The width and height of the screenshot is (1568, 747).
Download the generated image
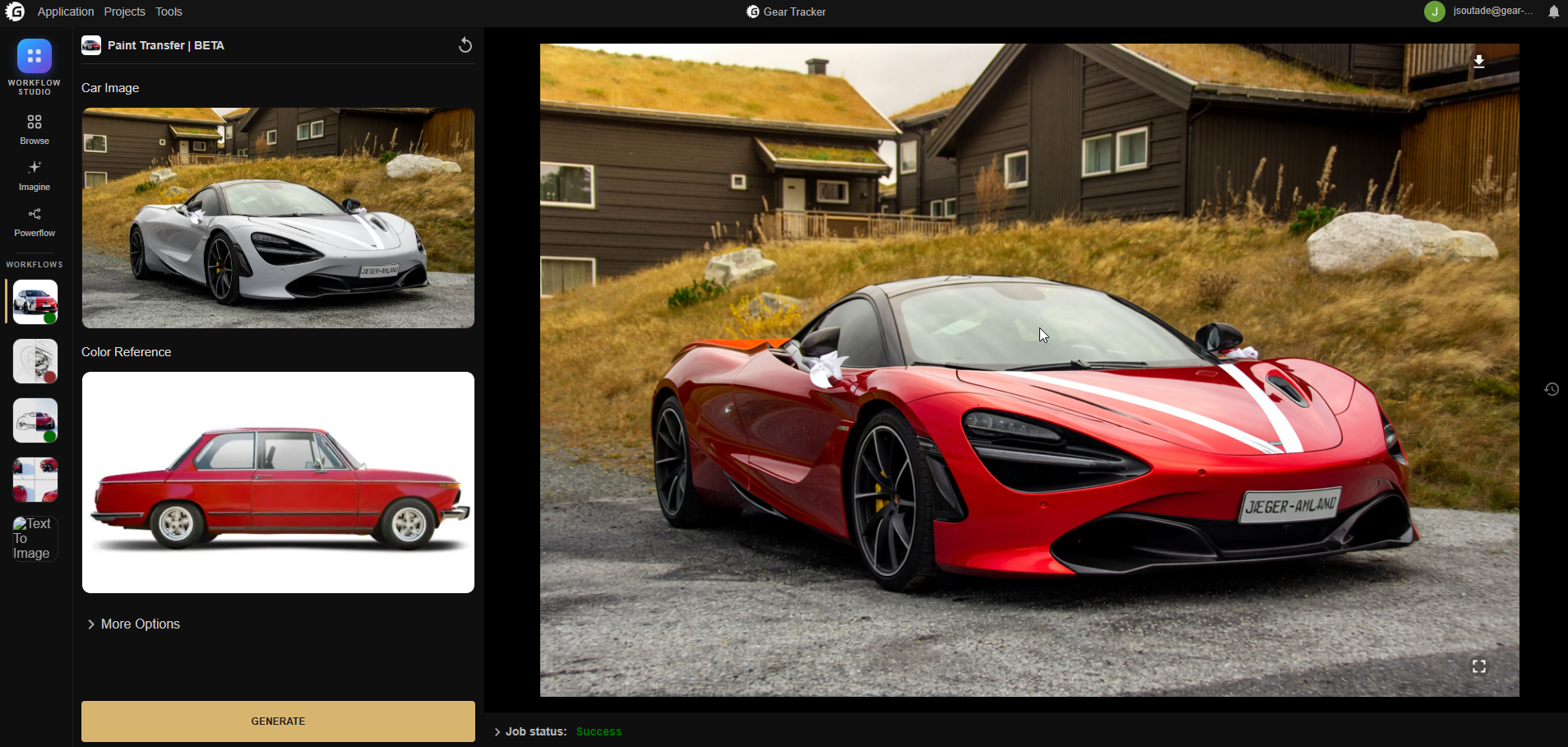click(1479, 62)
